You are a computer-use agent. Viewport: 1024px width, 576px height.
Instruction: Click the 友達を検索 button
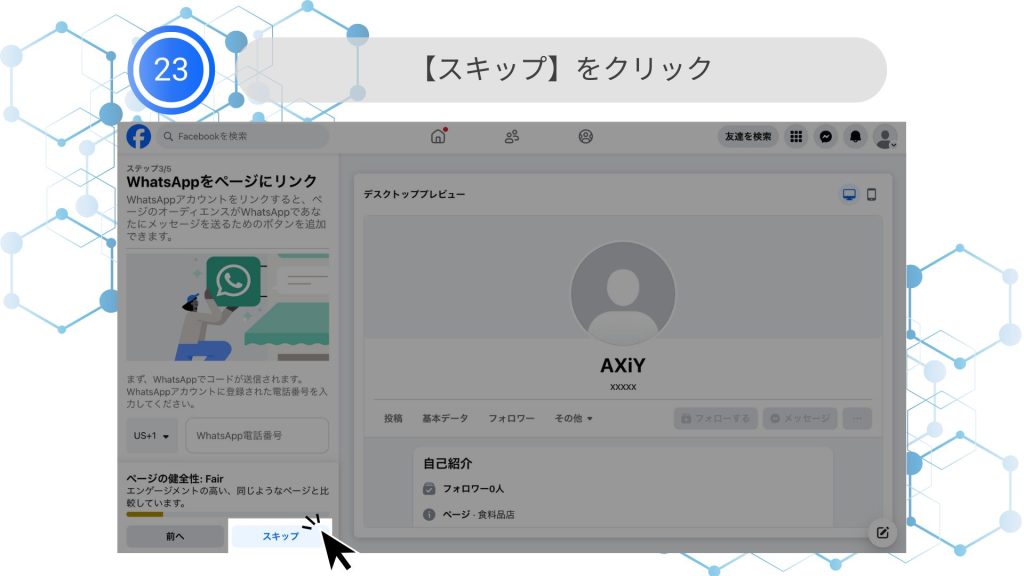pos(748,137)
